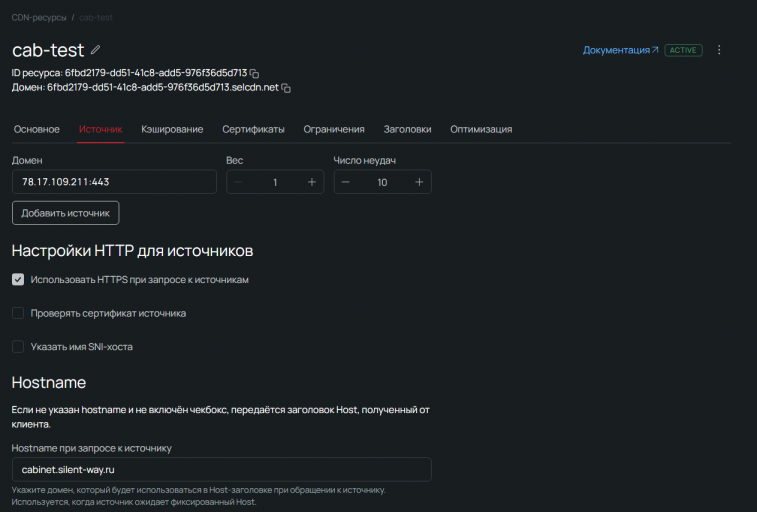757x512 pixels.
Task: Open the three-dot more options menu
Action: (719, 50)
